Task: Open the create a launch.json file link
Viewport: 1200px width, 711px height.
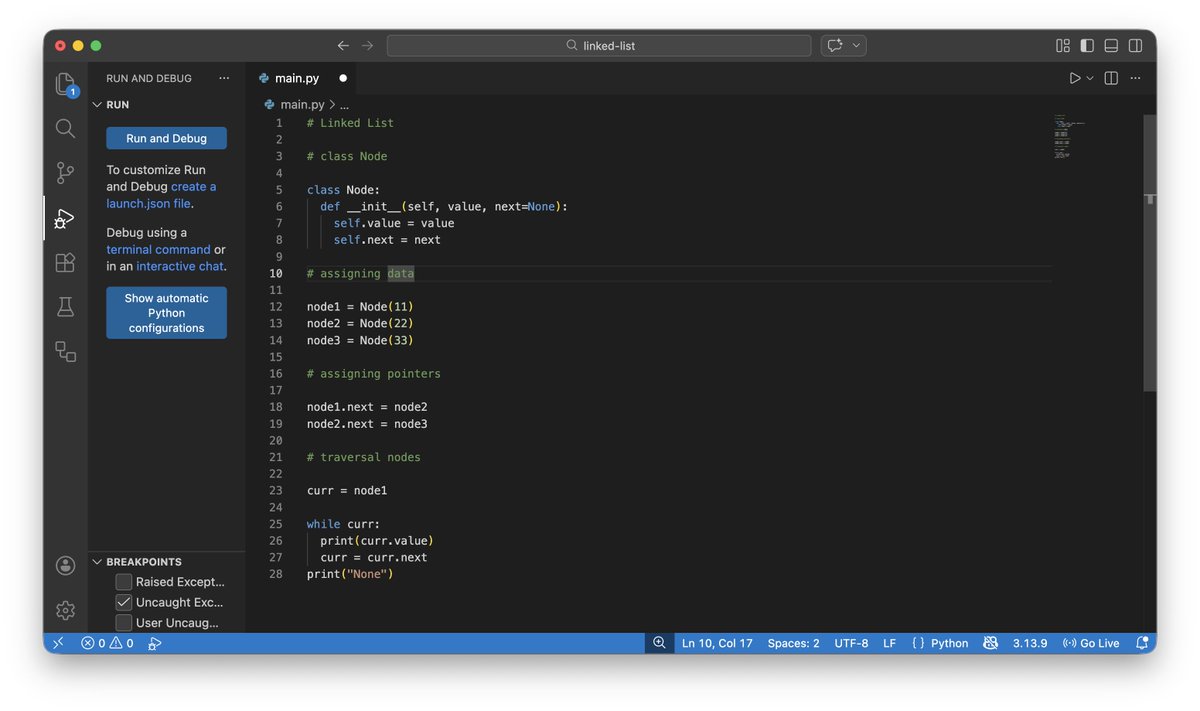Action: coord(162,195)
